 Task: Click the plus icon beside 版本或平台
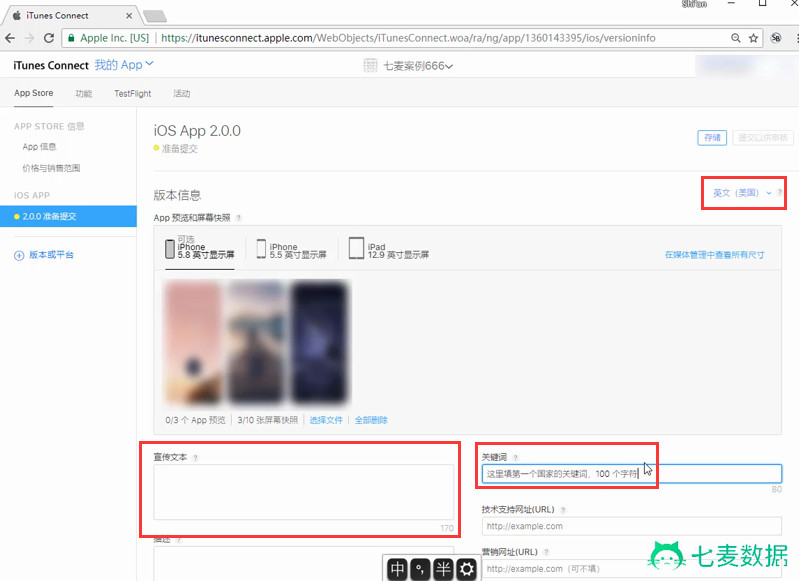click(x=19, y=255)
